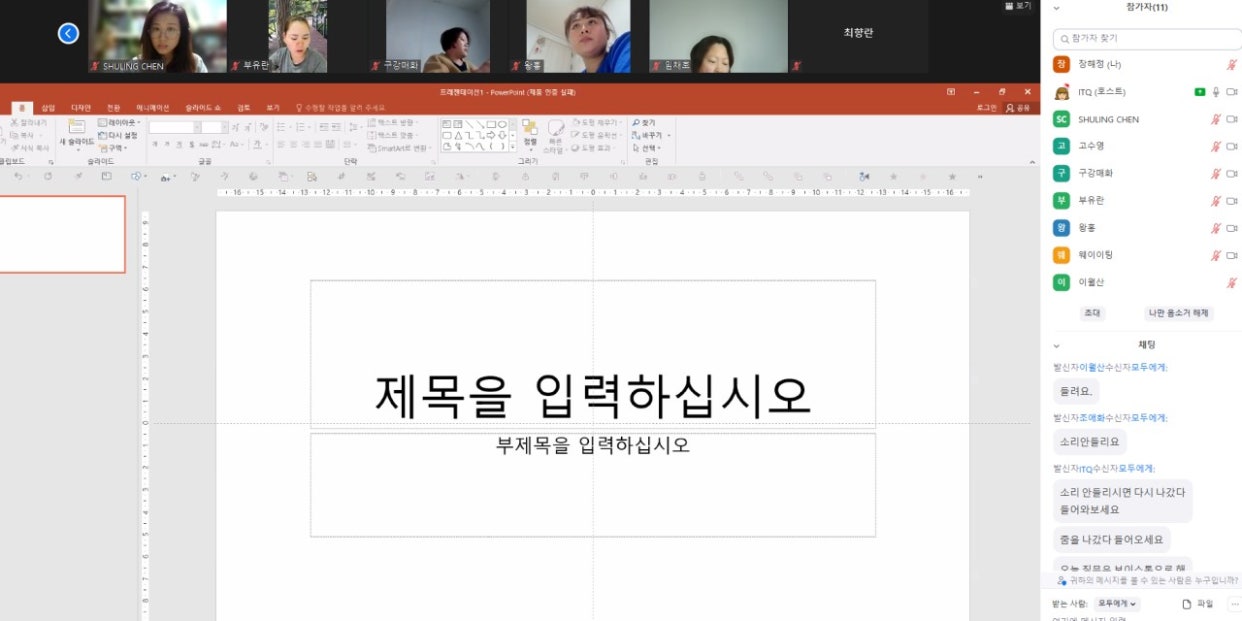Open the 텍스트 맞춤 dropdown
1242x621 pixels.
(x=393, y=135)
